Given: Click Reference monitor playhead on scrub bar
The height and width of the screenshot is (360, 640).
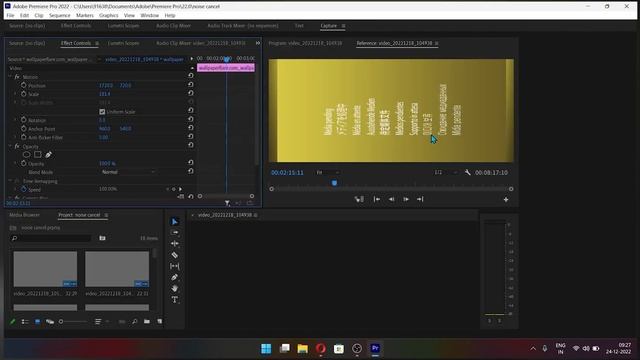Looking at the screenshot, I should [x=334, y=183].
